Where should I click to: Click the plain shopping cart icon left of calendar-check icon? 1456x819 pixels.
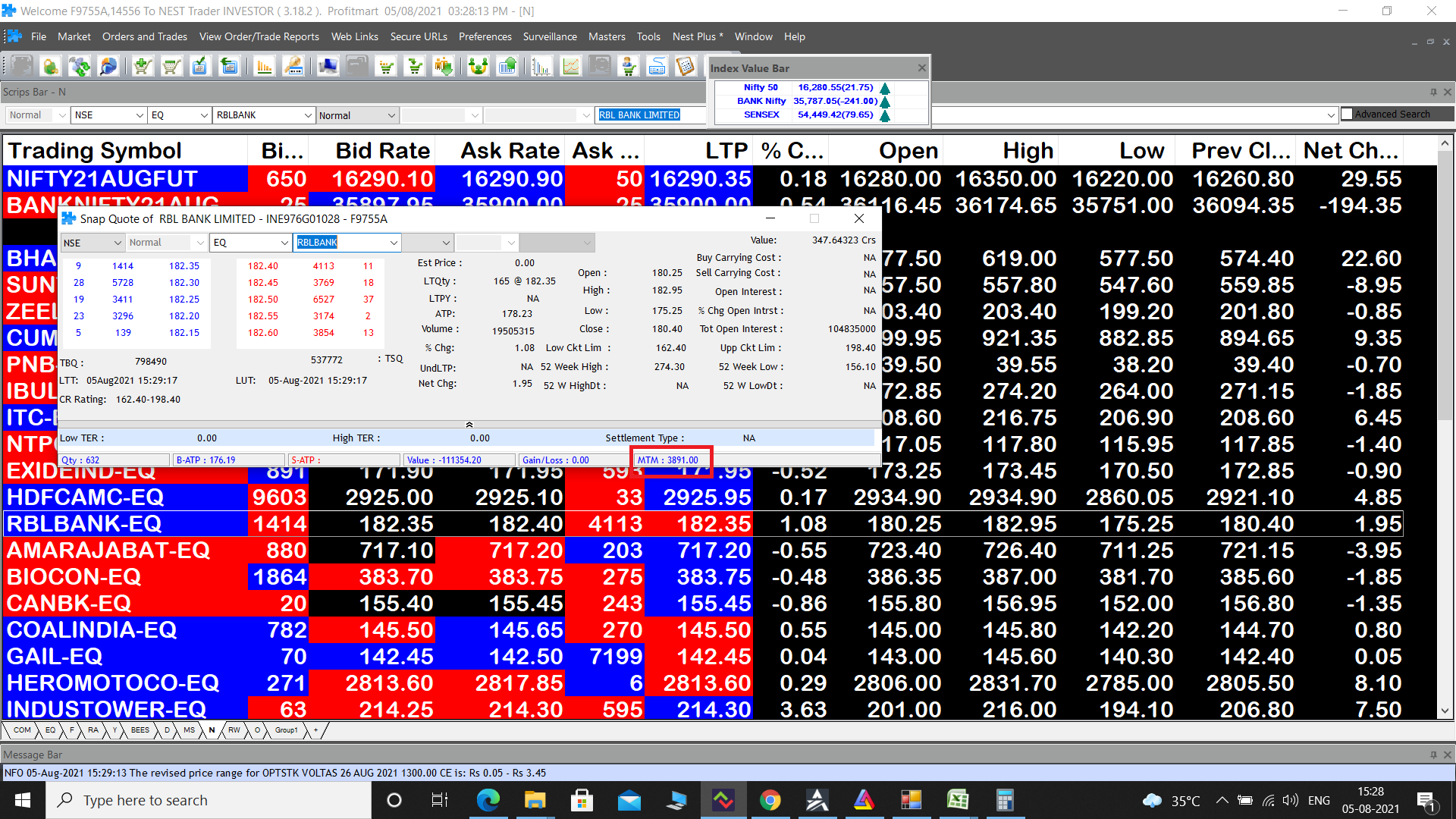click(x=171, y=67)
